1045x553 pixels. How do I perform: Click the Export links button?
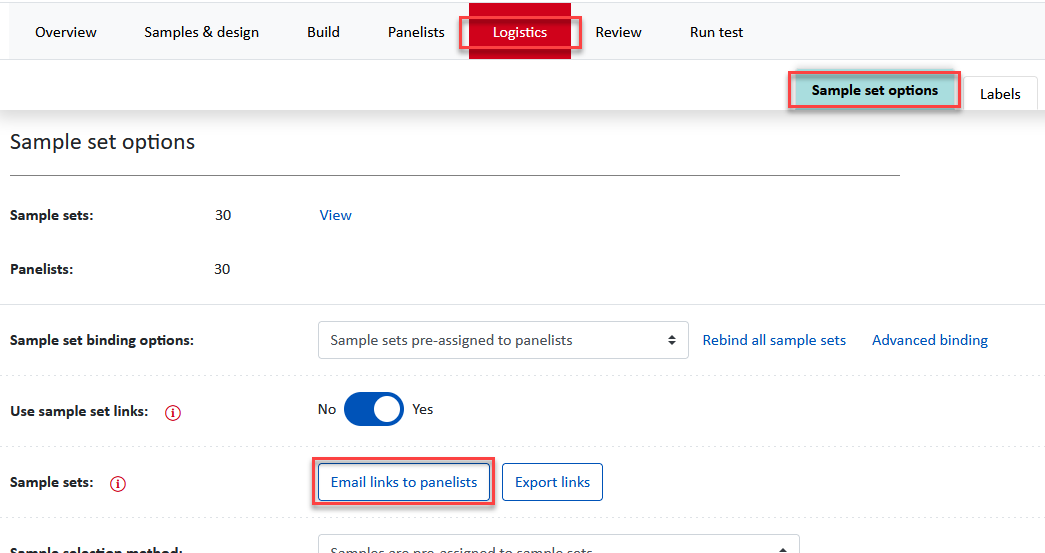pos(552,482)
